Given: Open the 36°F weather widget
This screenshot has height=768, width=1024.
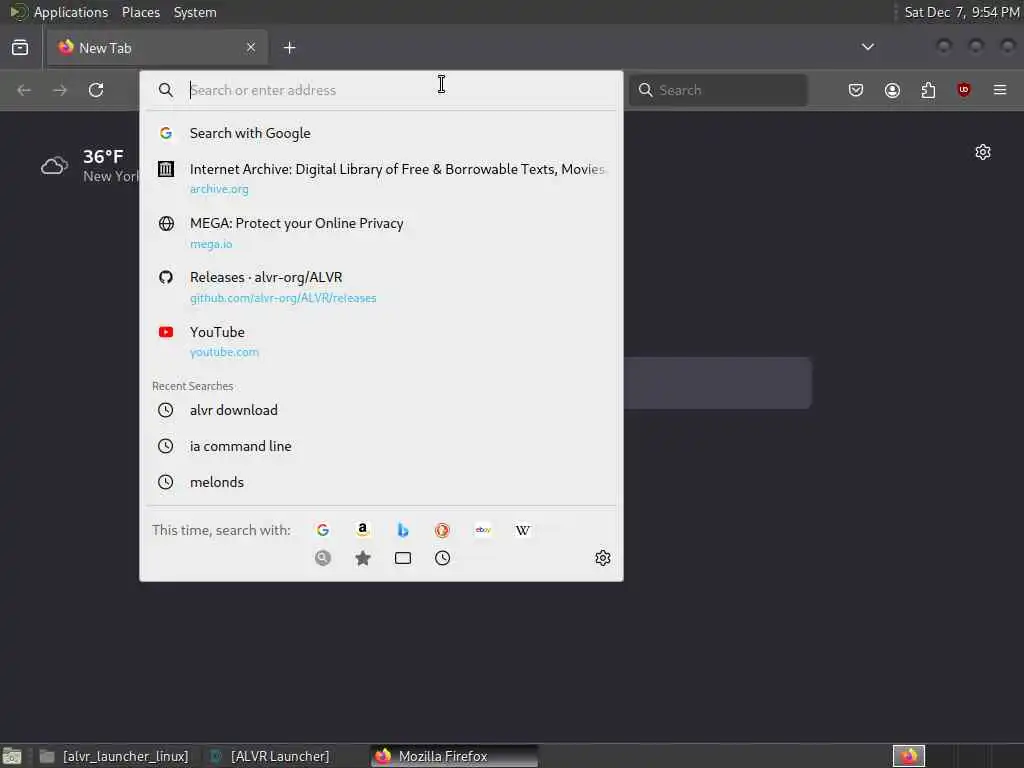Looking at the screenshot, I should tap(90, 165).
